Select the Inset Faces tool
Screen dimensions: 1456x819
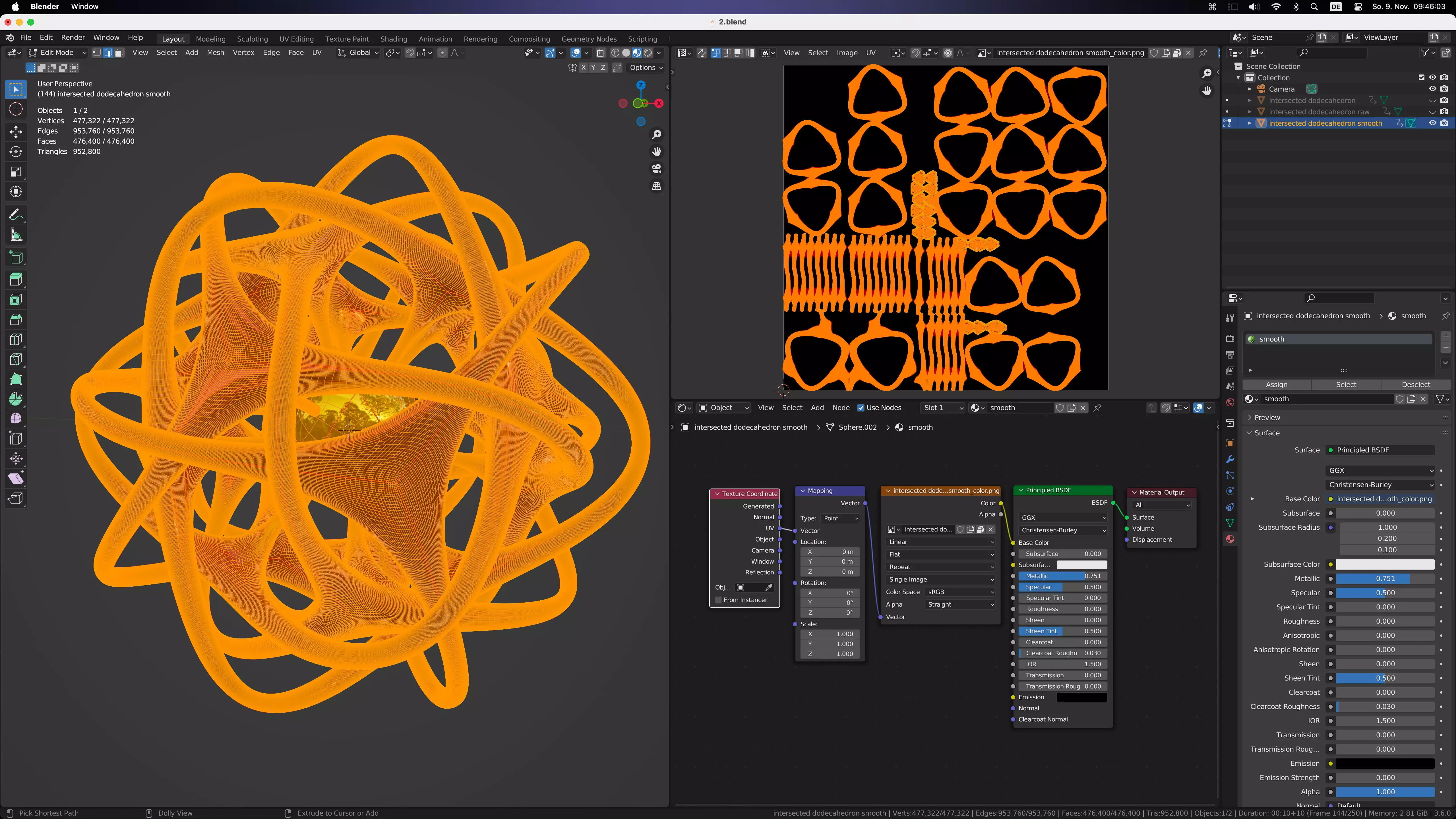point(16,299)
